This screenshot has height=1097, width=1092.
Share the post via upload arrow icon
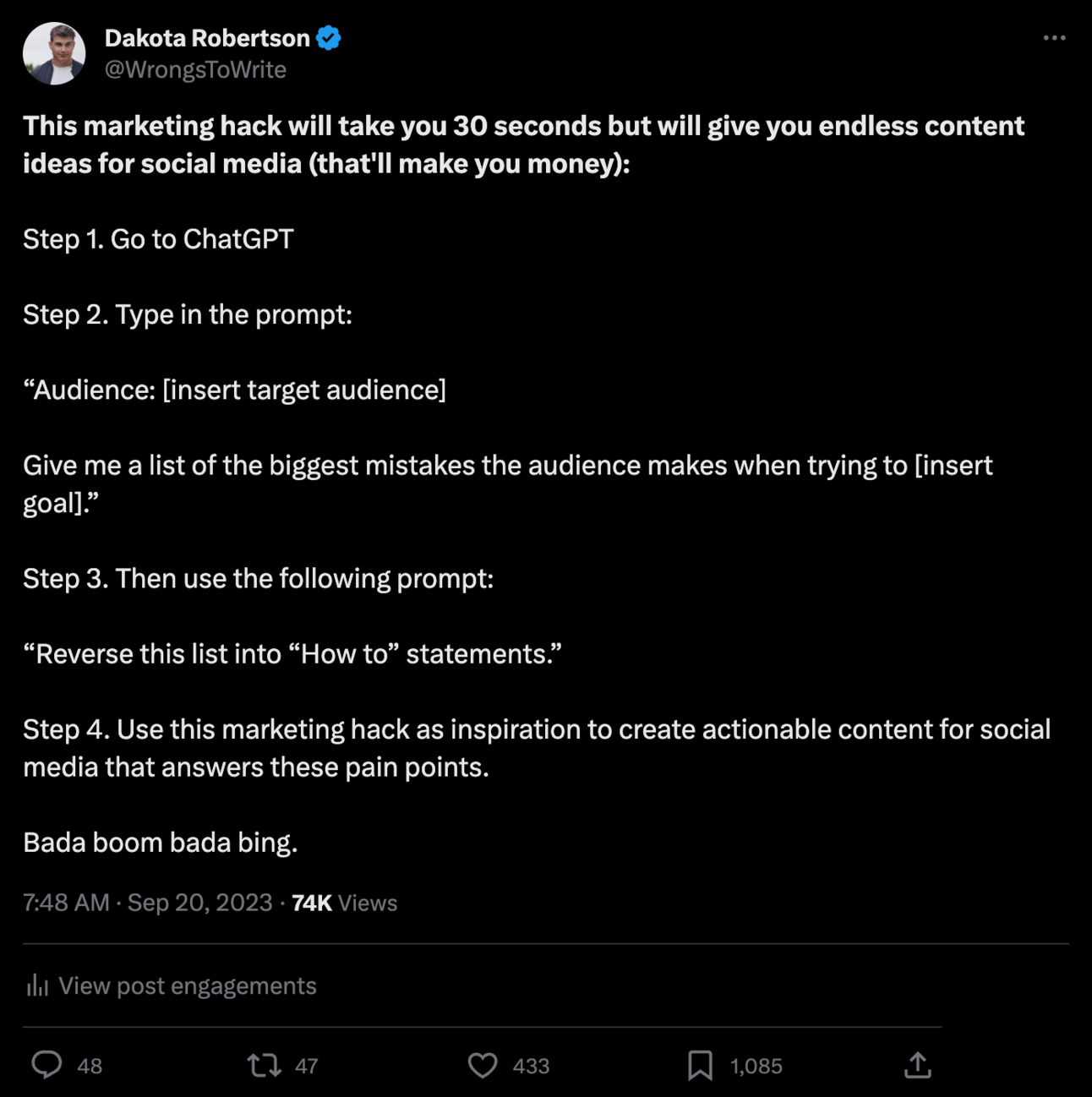pos(917,1065)
